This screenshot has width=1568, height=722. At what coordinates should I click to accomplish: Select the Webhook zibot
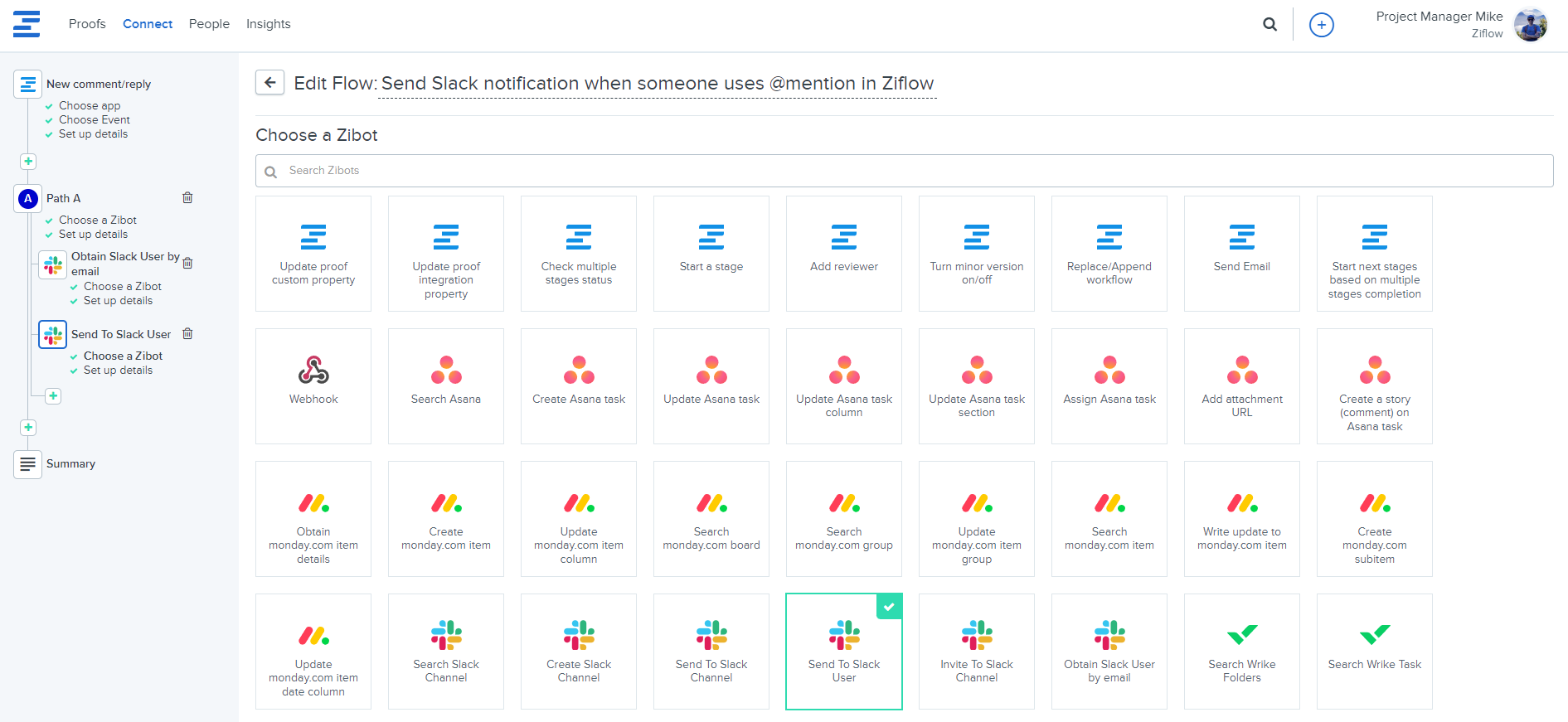(313, 385)
